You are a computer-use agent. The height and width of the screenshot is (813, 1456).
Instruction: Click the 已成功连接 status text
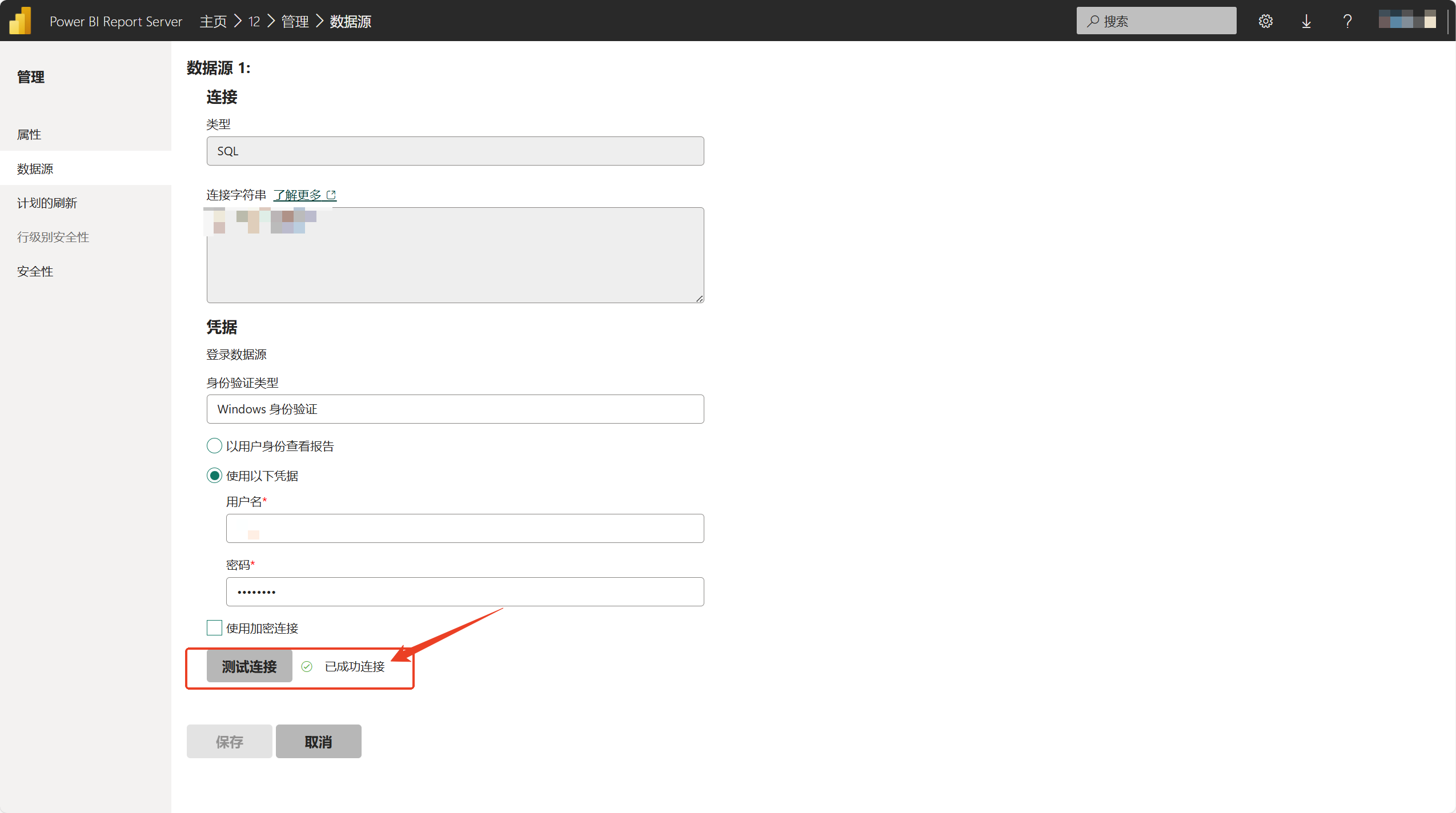(355, 666)
